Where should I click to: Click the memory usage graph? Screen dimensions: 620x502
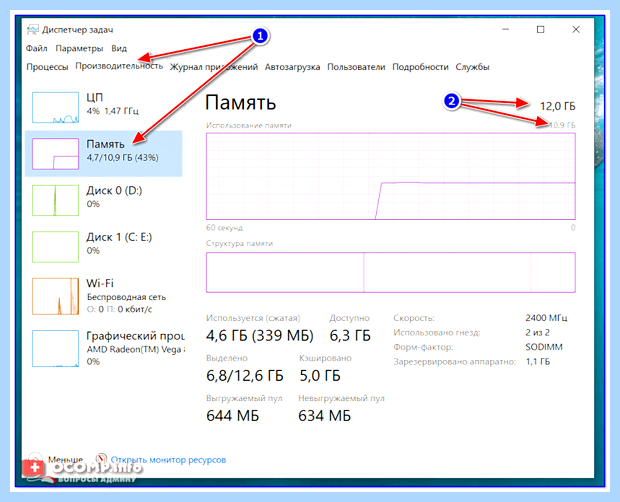click(391, 176)
